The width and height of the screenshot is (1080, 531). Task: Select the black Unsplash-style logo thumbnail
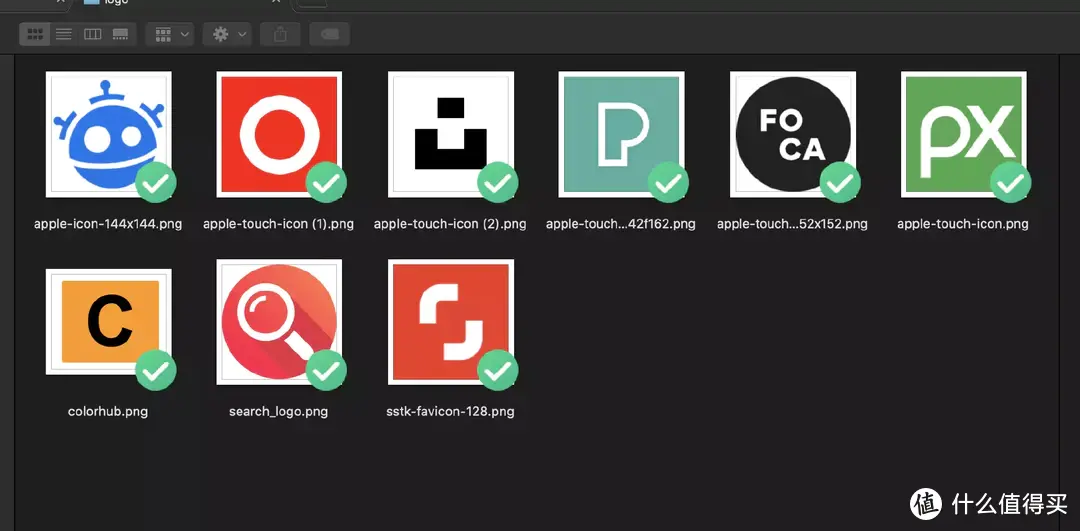click(450, 134)
